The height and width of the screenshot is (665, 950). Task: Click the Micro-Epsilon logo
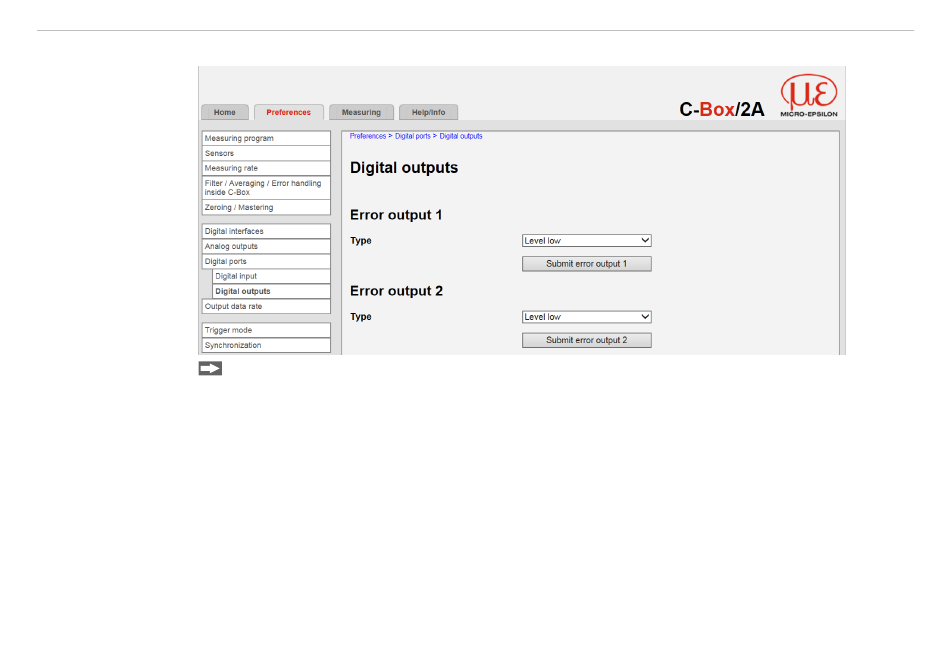point(809,96)
